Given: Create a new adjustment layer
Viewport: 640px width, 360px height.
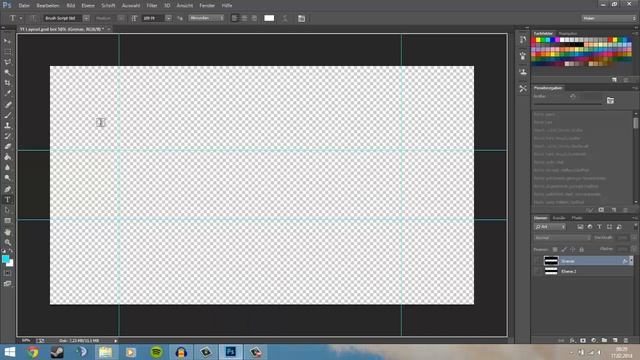Looking at the screenshot, I should [x=593, y=340].
